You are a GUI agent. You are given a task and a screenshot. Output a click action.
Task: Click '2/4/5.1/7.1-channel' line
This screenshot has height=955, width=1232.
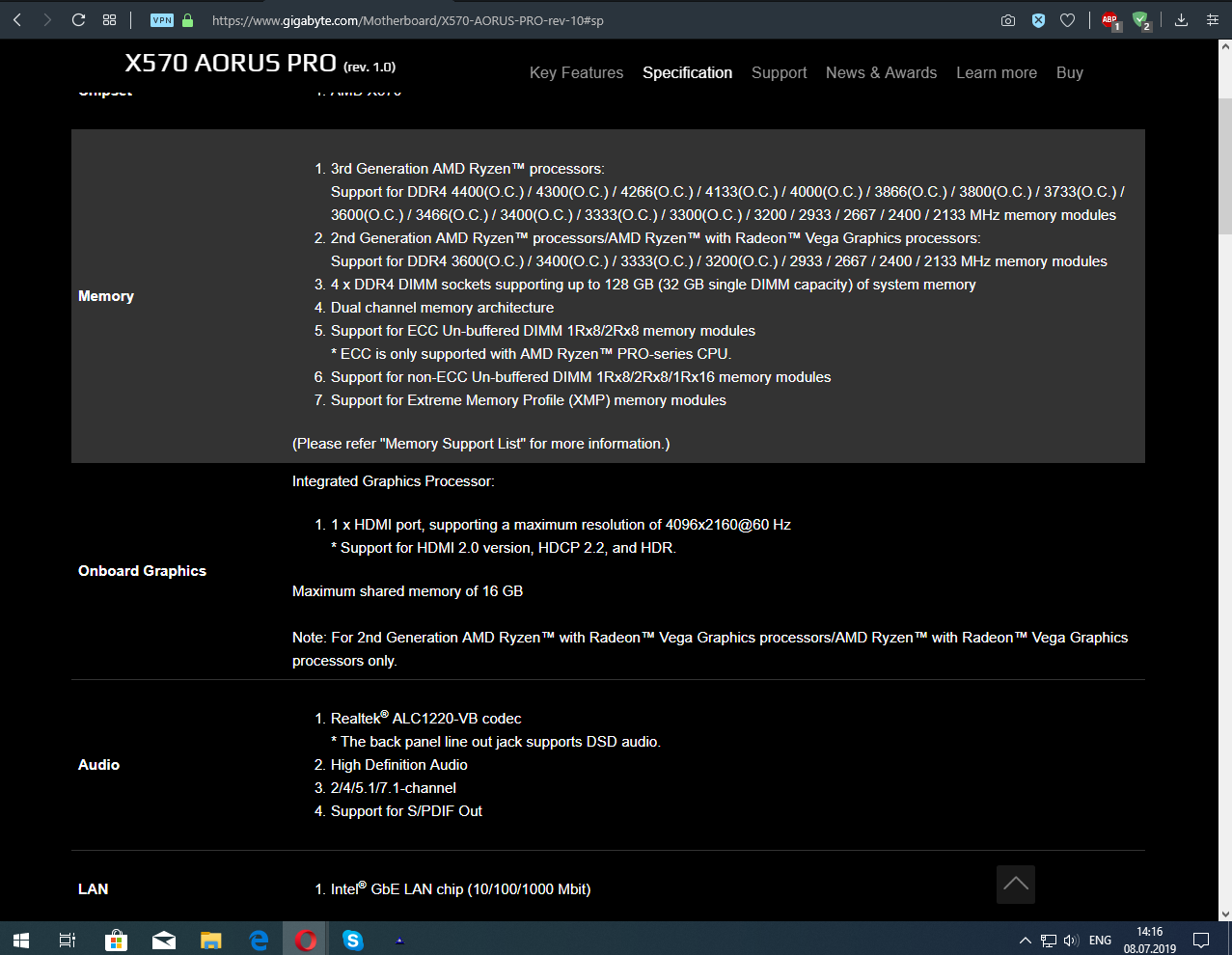[x=394, y=788]
